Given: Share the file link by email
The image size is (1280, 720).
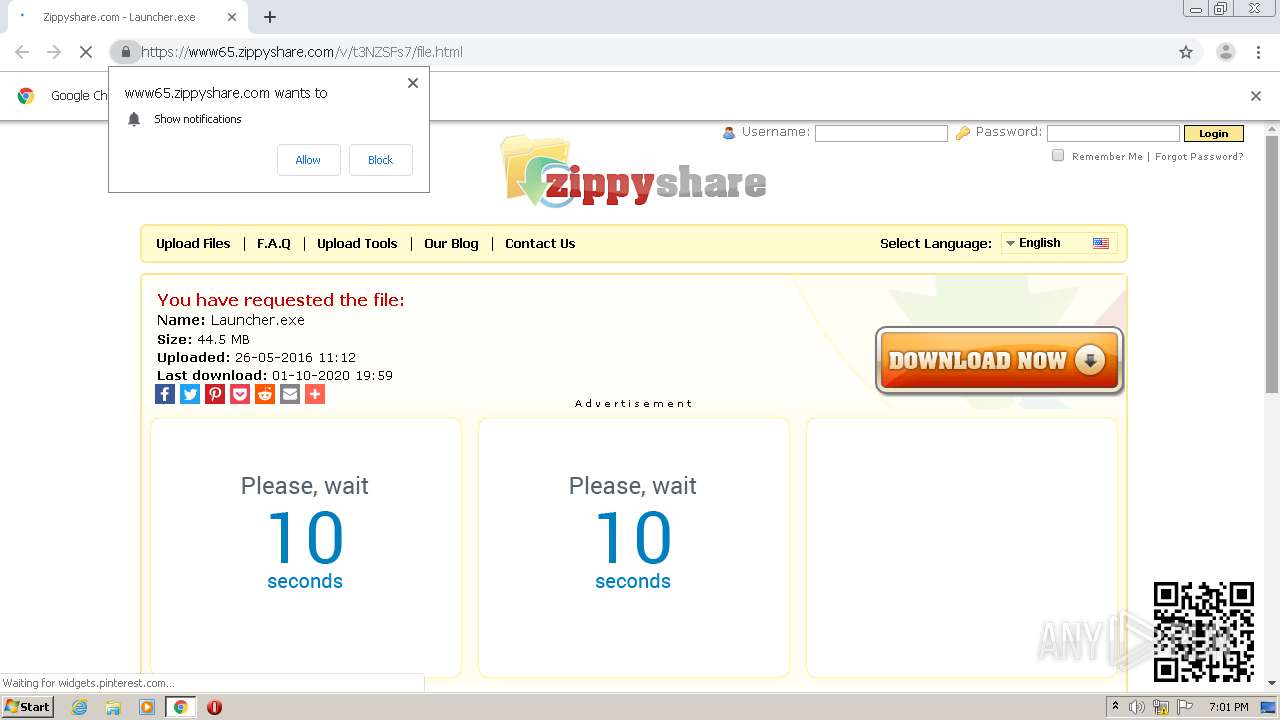Looking at the screenshot, I should click(x=290, y=394).
